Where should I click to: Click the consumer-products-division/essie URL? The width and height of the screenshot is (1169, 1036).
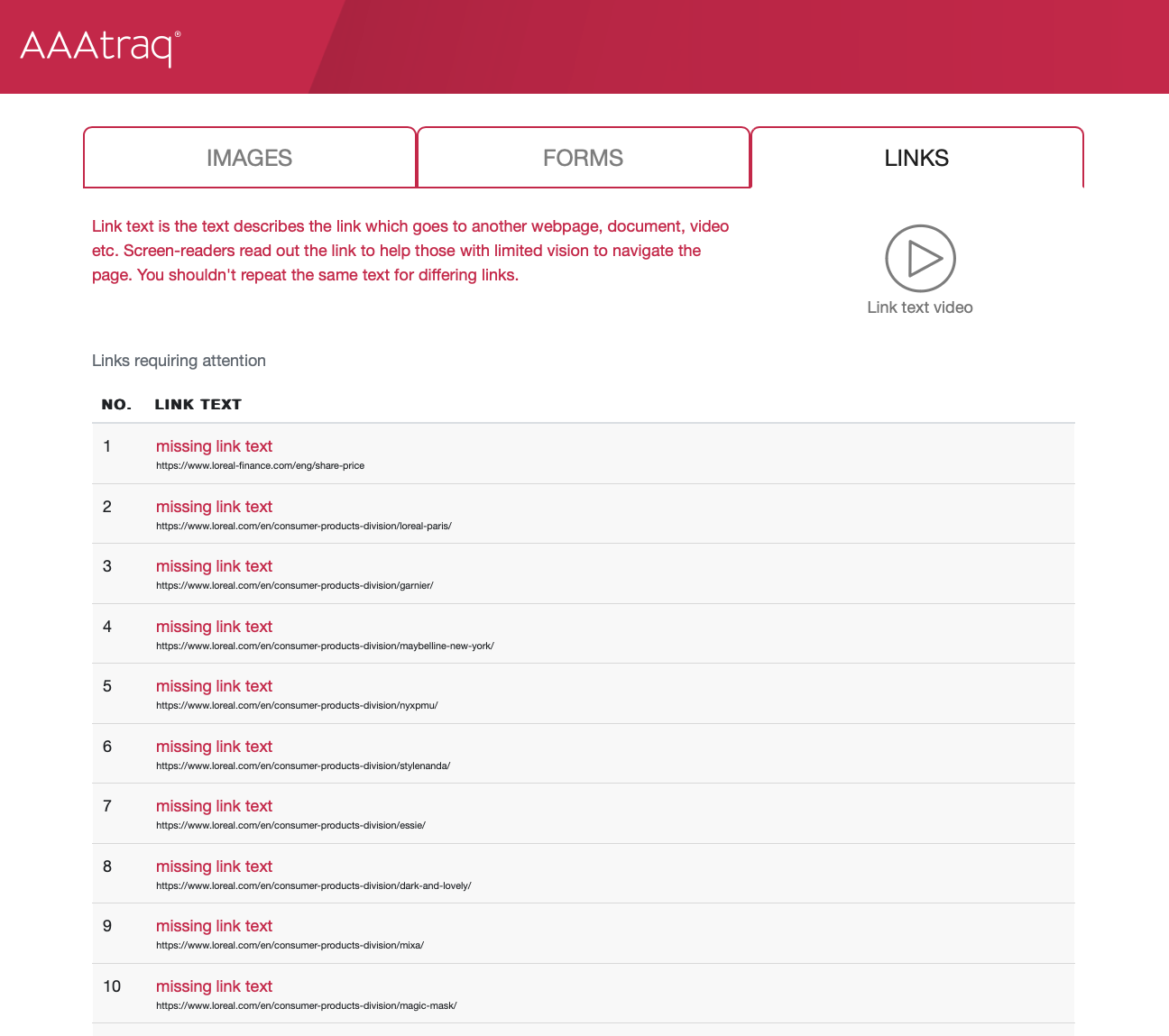290,825
